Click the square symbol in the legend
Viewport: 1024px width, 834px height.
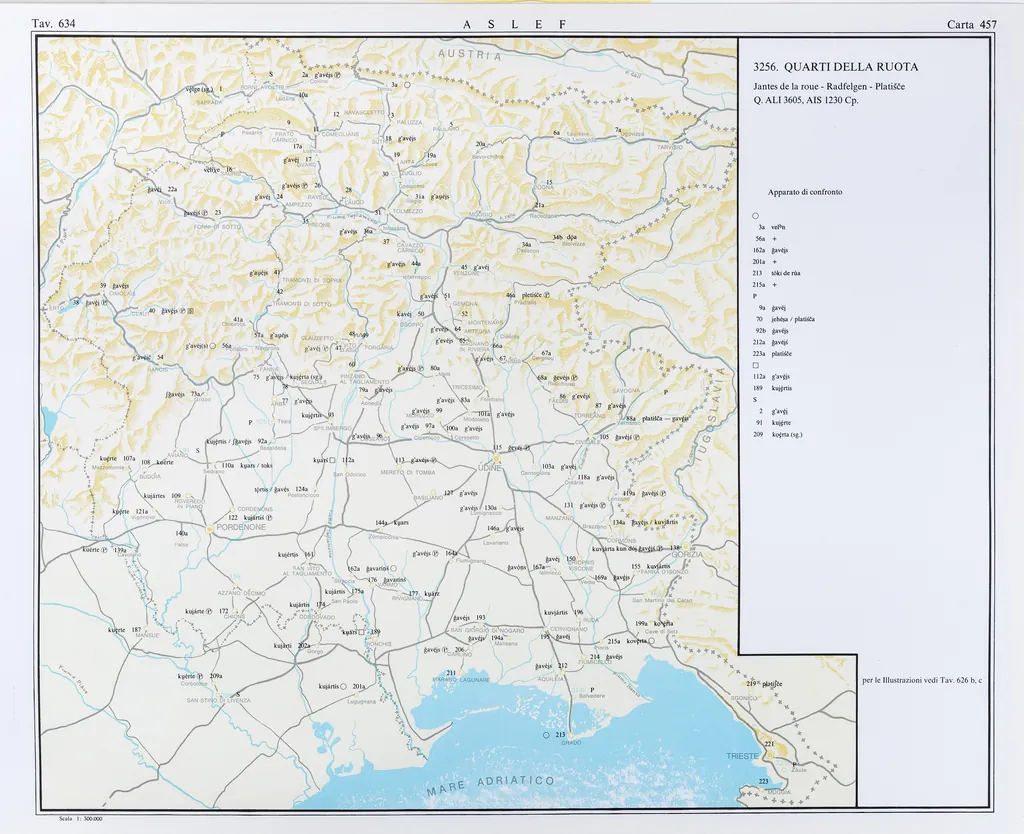coord(755,365)
